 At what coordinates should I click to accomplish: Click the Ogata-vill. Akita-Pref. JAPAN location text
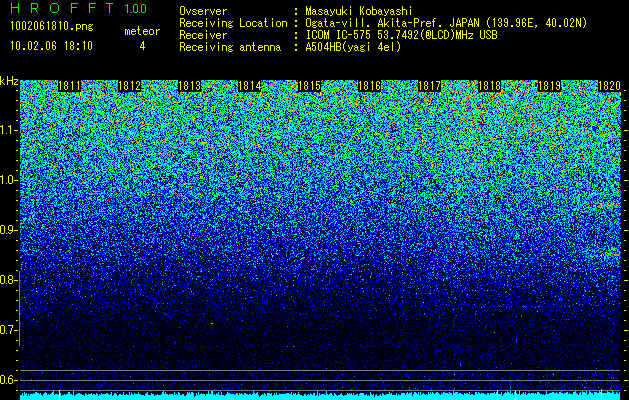click(x=446, y=23)
